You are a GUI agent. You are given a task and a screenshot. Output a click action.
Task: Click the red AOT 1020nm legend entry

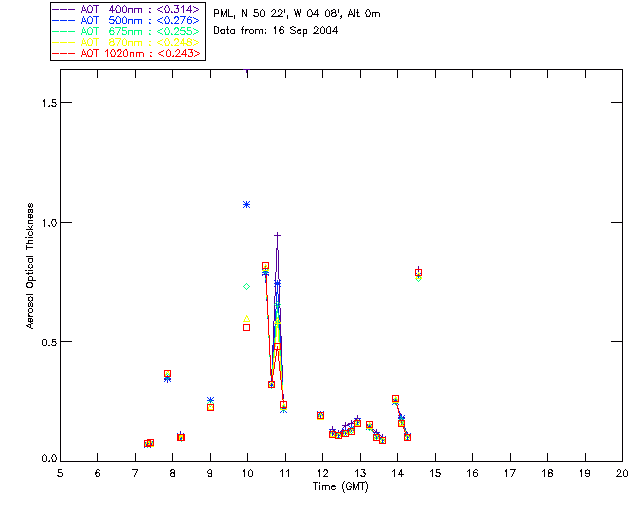pos(126,53)
